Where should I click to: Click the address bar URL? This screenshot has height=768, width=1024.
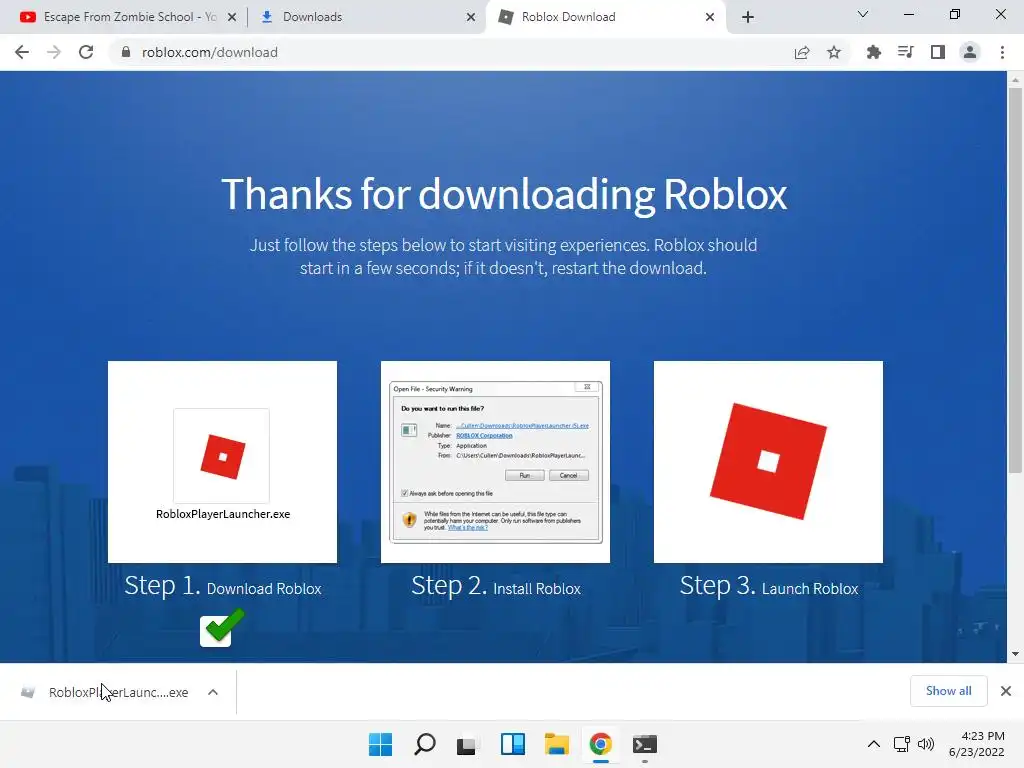coord(210,52)
